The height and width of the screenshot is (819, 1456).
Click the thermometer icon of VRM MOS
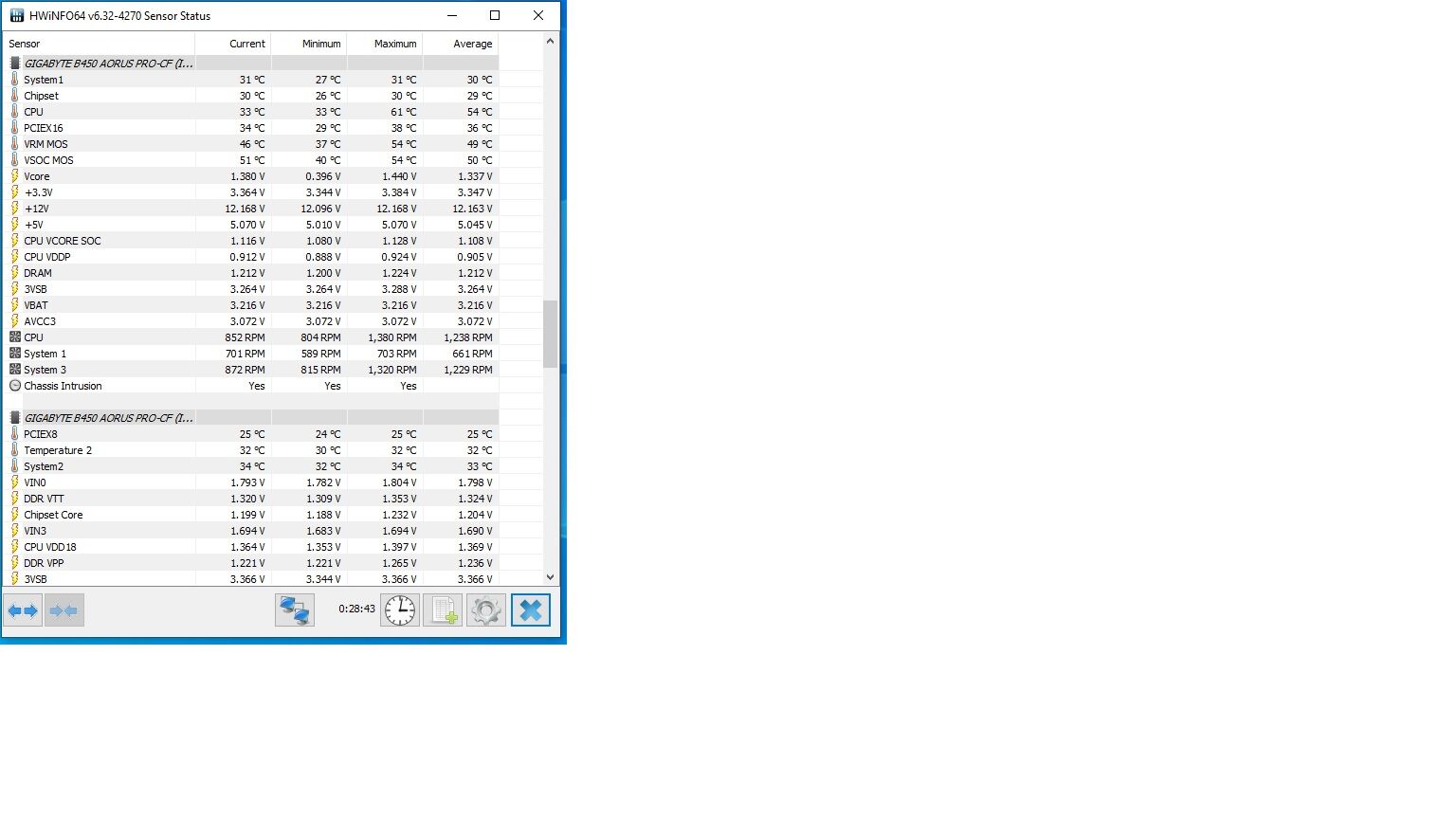point(14,143)
